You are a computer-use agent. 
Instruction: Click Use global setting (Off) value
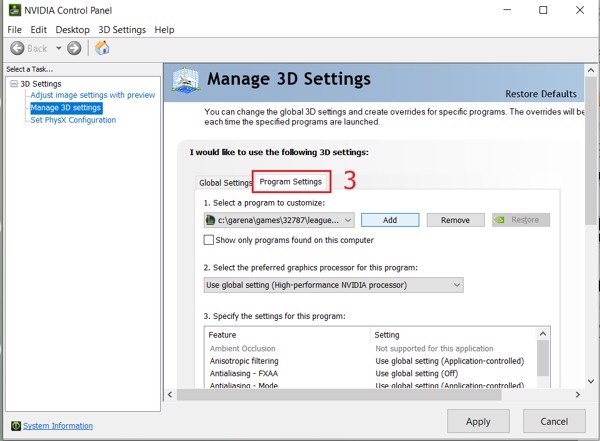point(417,373)
